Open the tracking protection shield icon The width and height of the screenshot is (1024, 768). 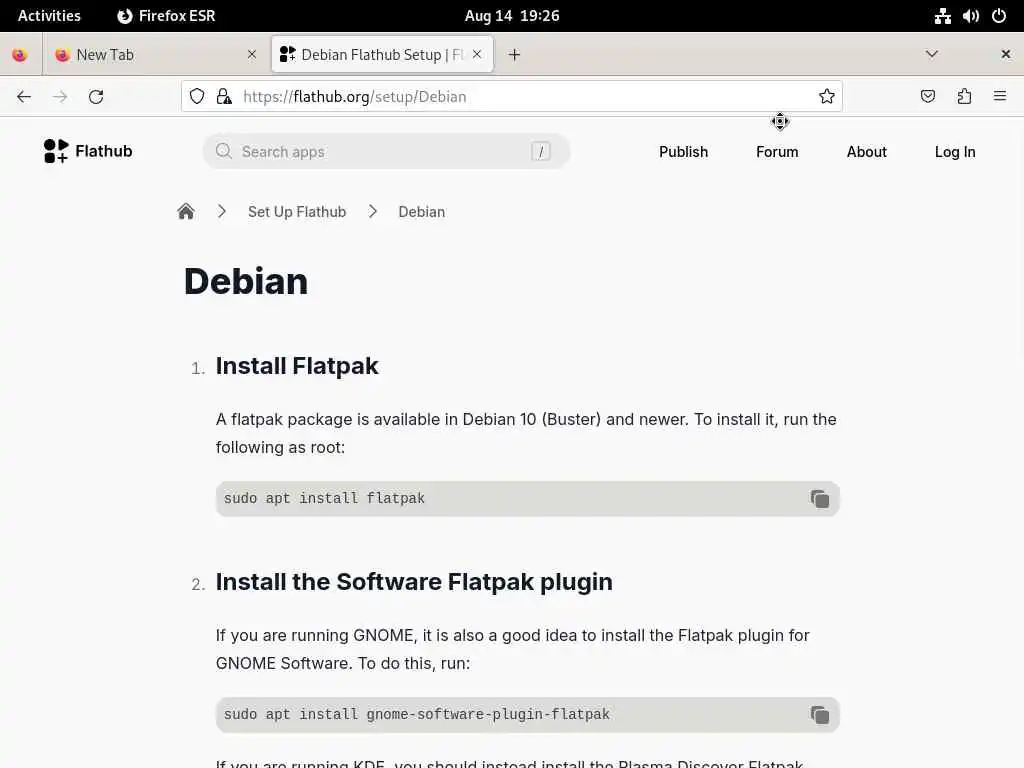tap(197, 97)
